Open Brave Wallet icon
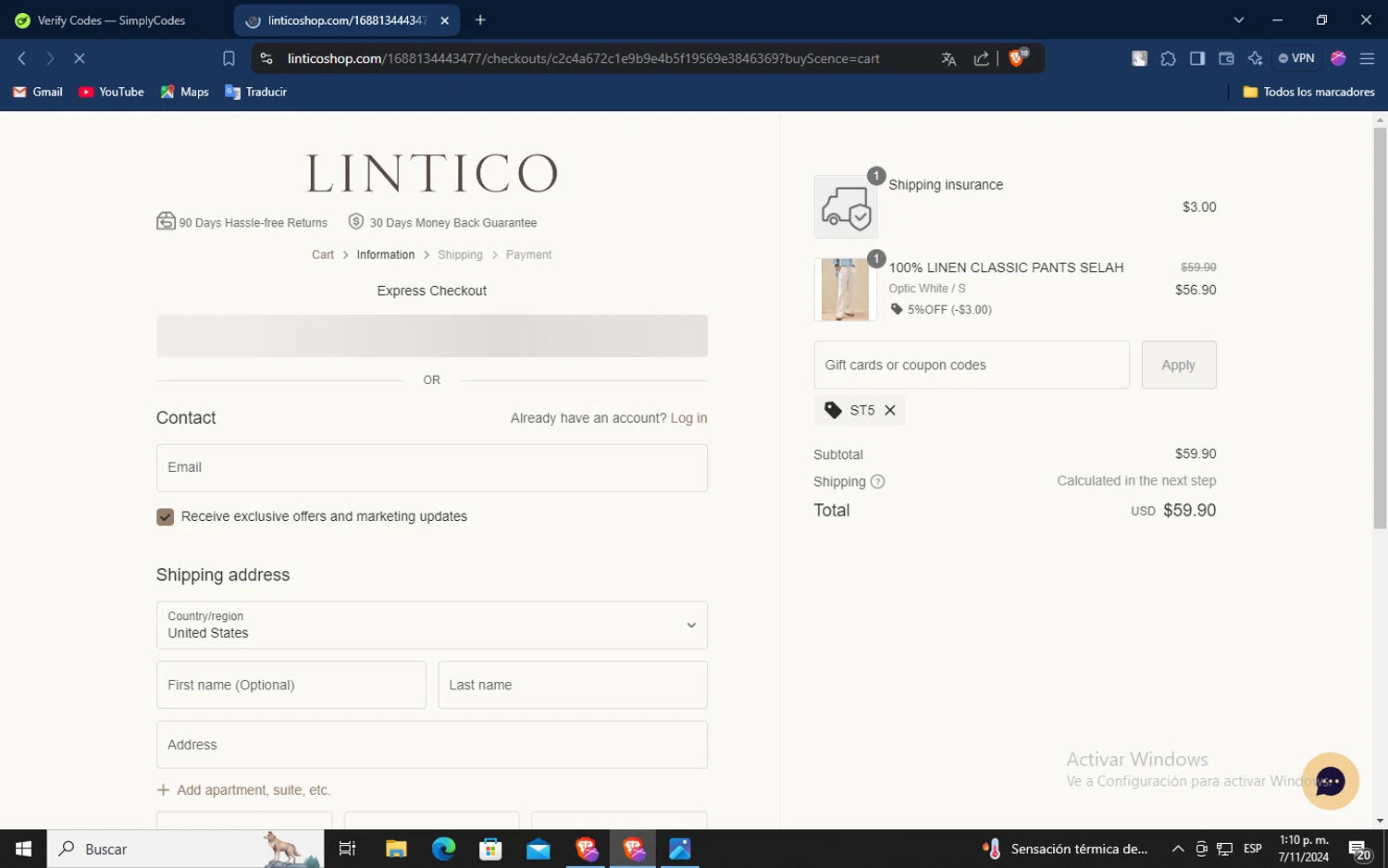1388x868 pixels. pos(1226,58)
